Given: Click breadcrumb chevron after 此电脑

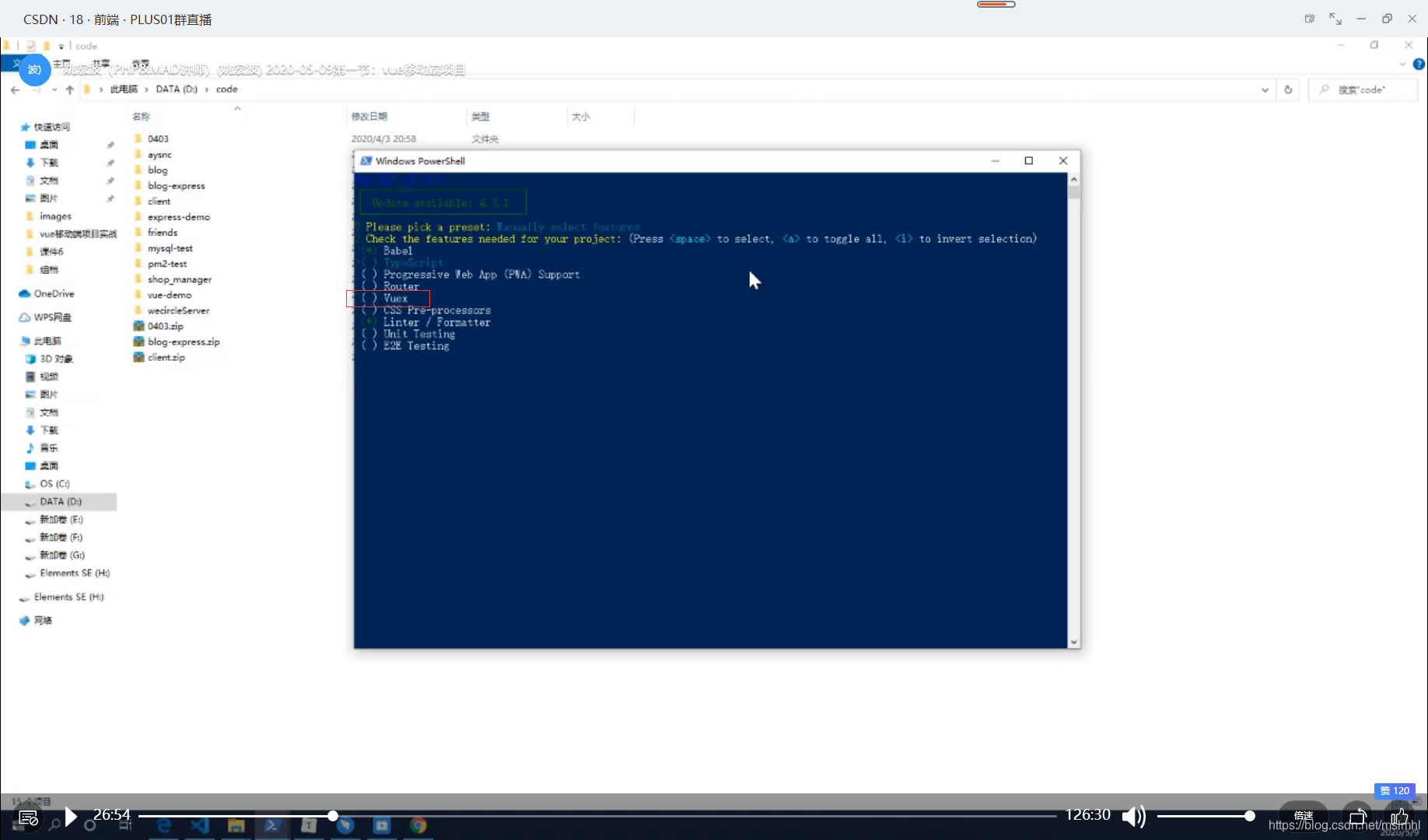Looking at the screenshot, I should click(146, 89).
